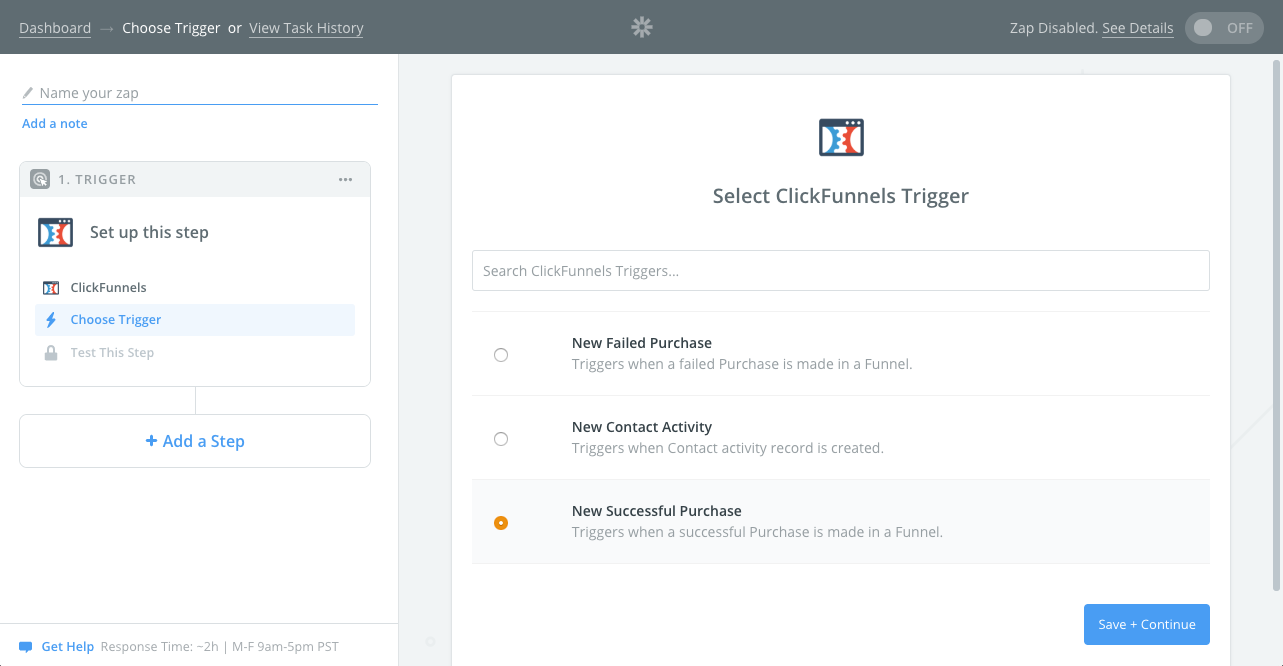This screenshot has height=666, width=1283.
Task: Select the Test This Step item
Action: (195, 353)
